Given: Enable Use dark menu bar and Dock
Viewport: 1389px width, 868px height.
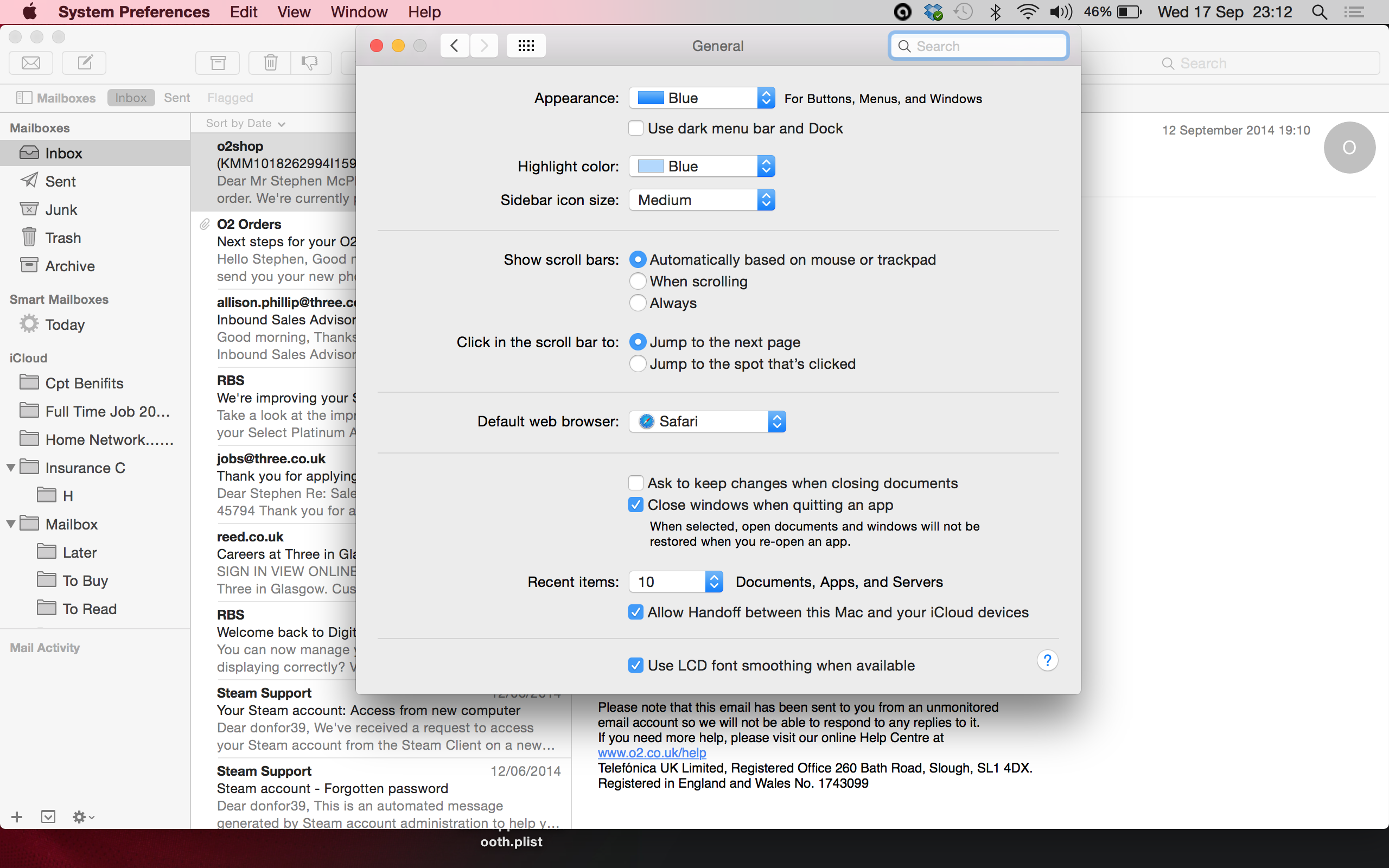Looking at the screenshot, I should point(635,129).
